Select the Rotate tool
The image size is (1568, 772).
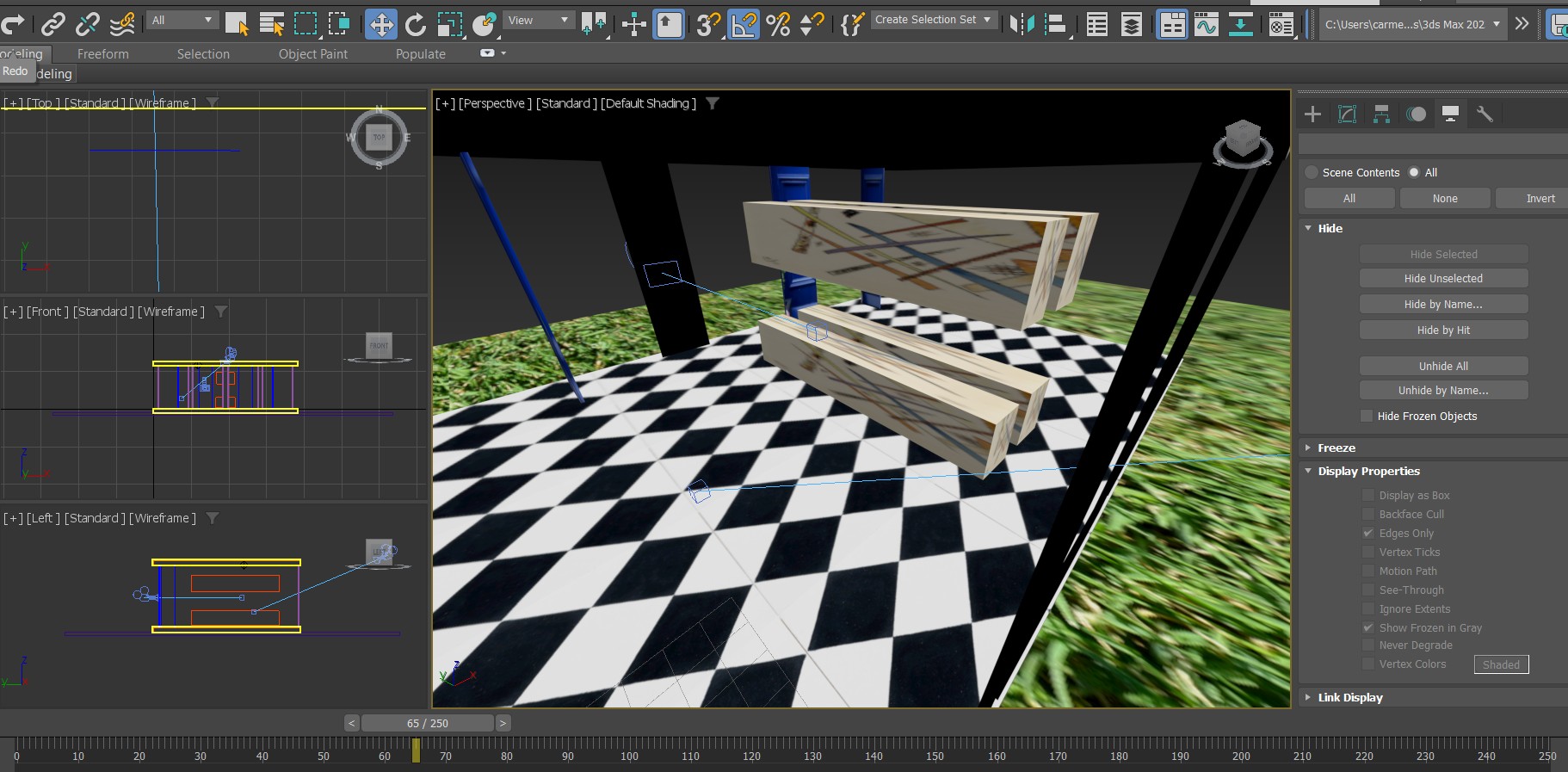(416, 24)
